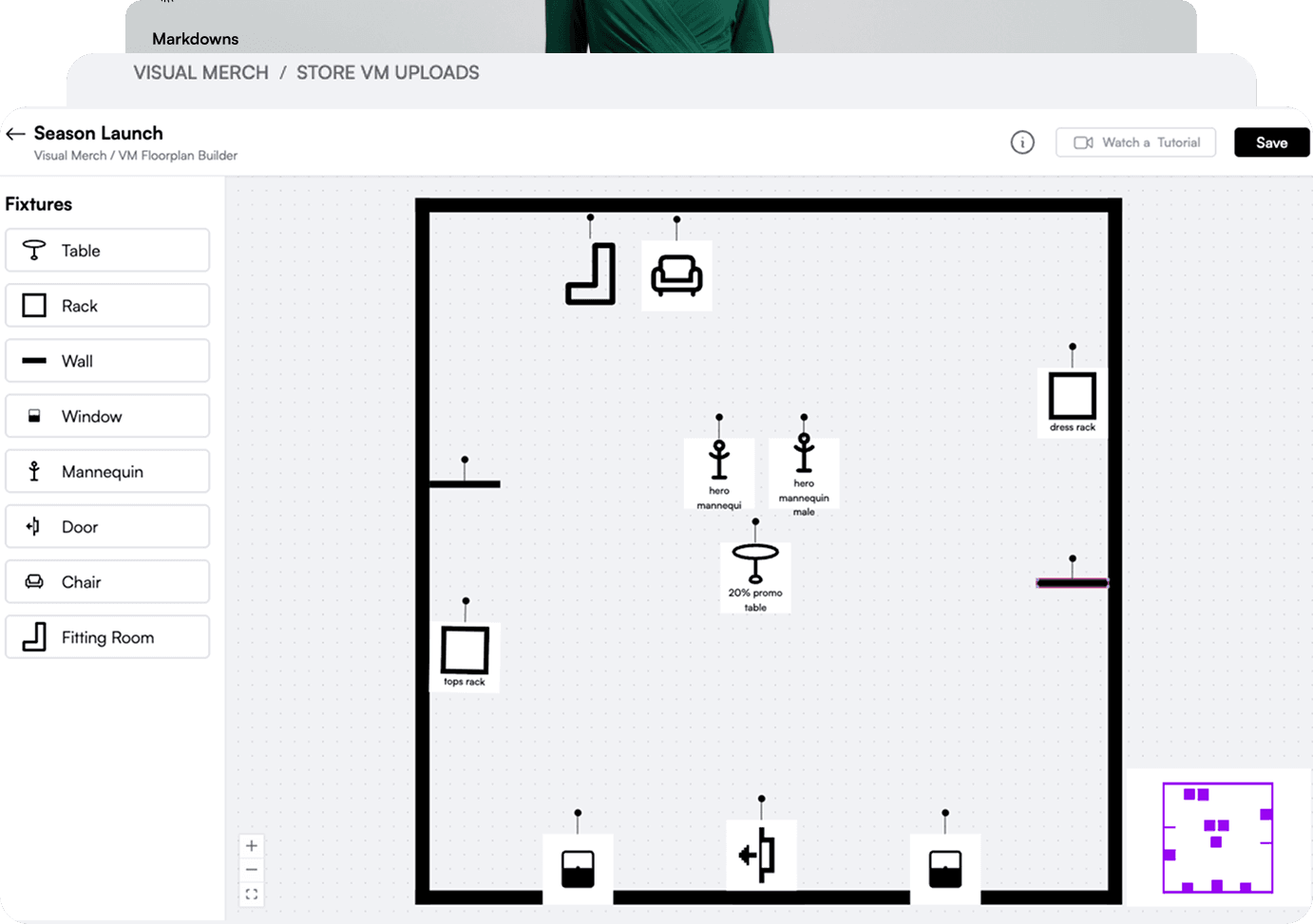
Task: Select the L-shaped fitting room on canvas
Action: pos(591,274)
